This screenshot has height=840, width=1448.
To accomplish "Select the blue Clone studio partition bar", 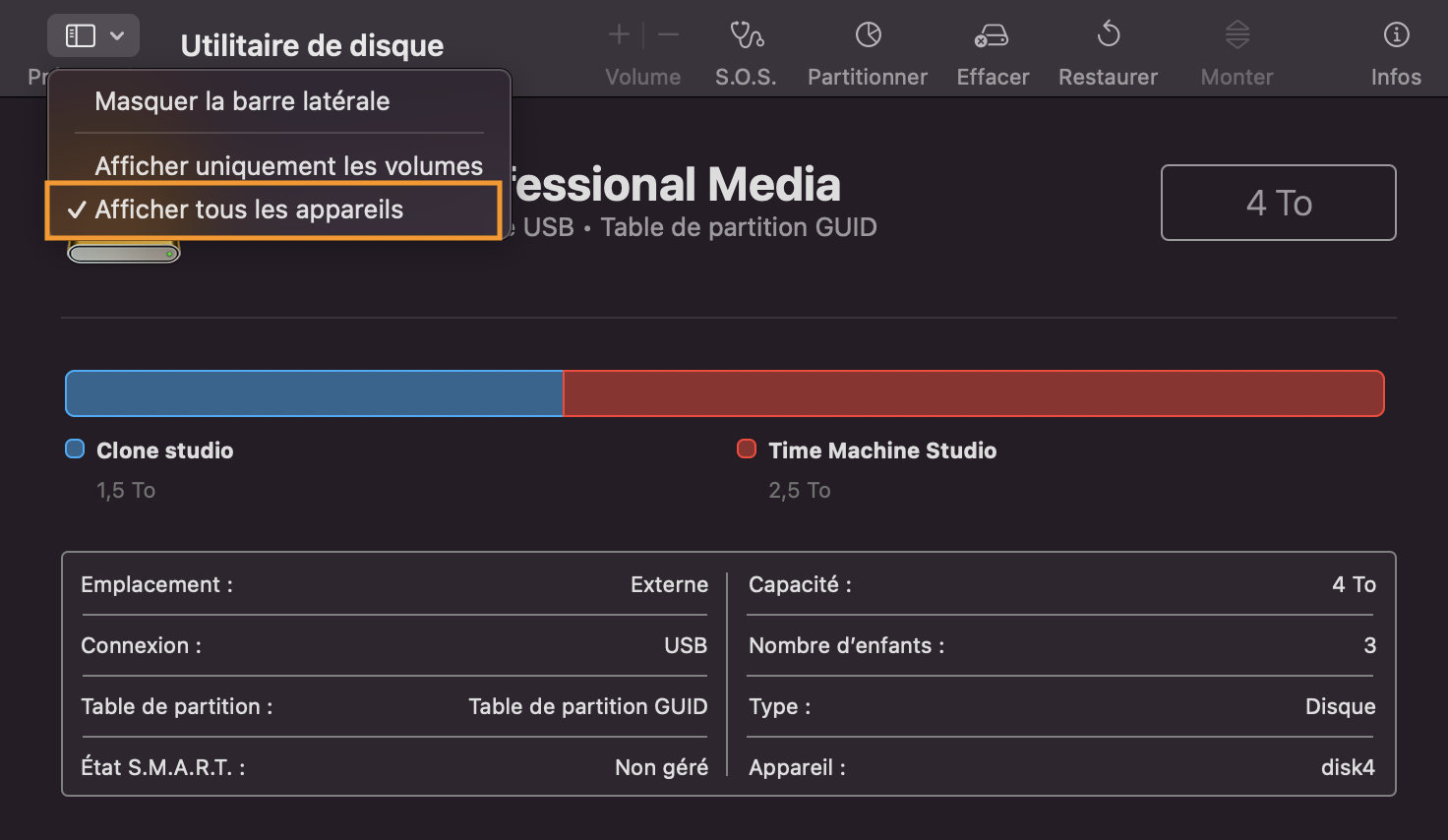I will [314, 393].
